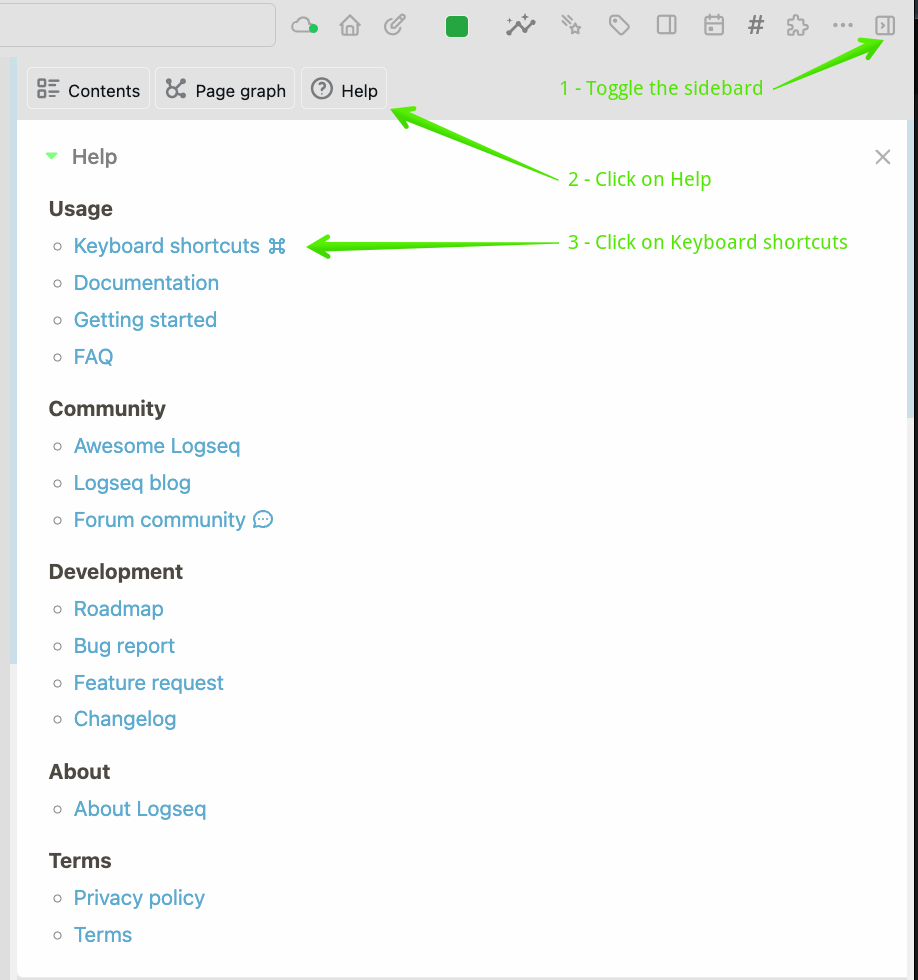Open the Documentation link
This screenshot has width=918, height=980.
146,282
